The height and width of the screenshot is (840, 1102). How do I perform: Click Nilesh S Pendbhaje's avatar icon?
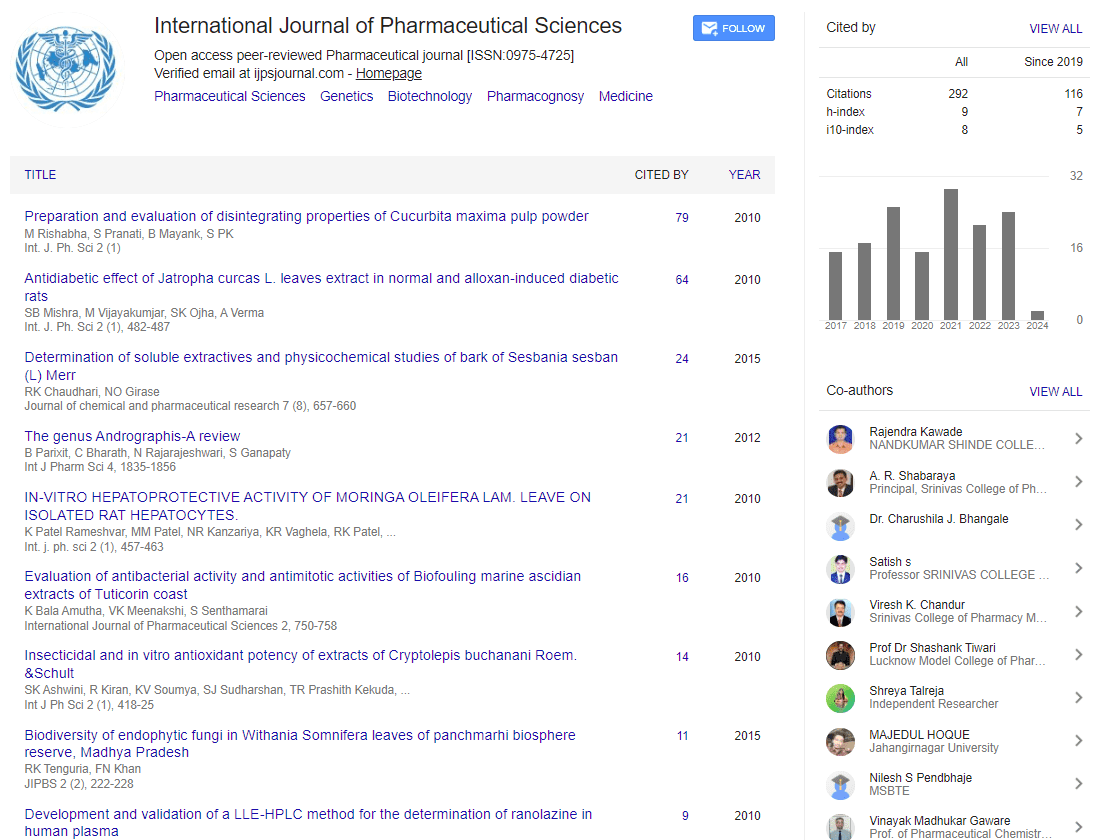click(x=840, y=784)
